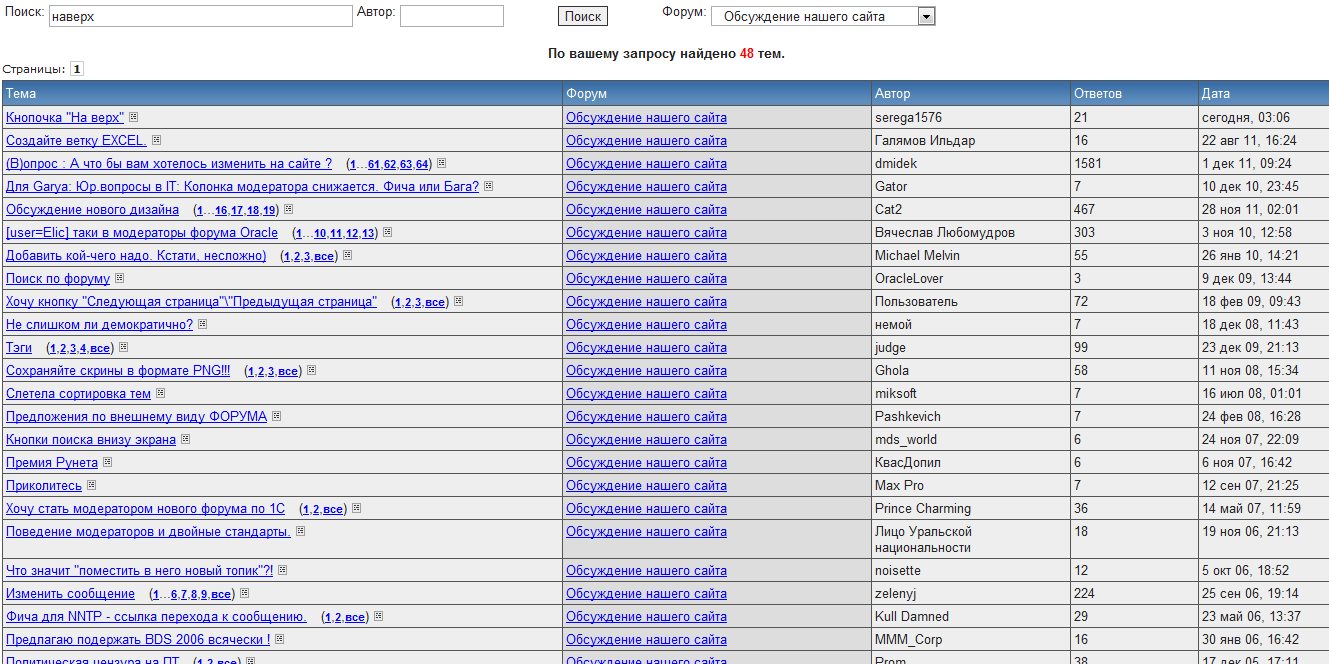Viewport: 1329px width, 664px height.
Task: Click icon after 'Приколитесь' topic
Action: point(91,485)
